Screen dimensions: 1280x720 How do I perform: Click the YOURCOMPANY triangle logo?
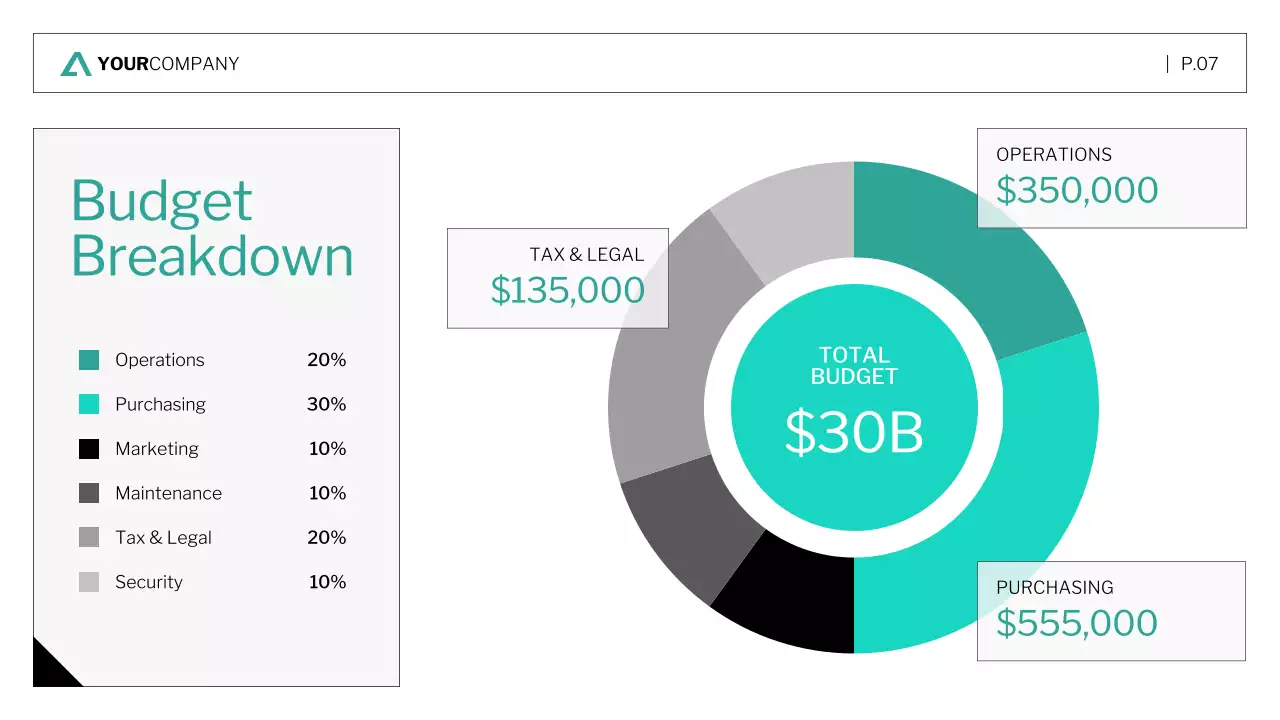coord(77,63)
